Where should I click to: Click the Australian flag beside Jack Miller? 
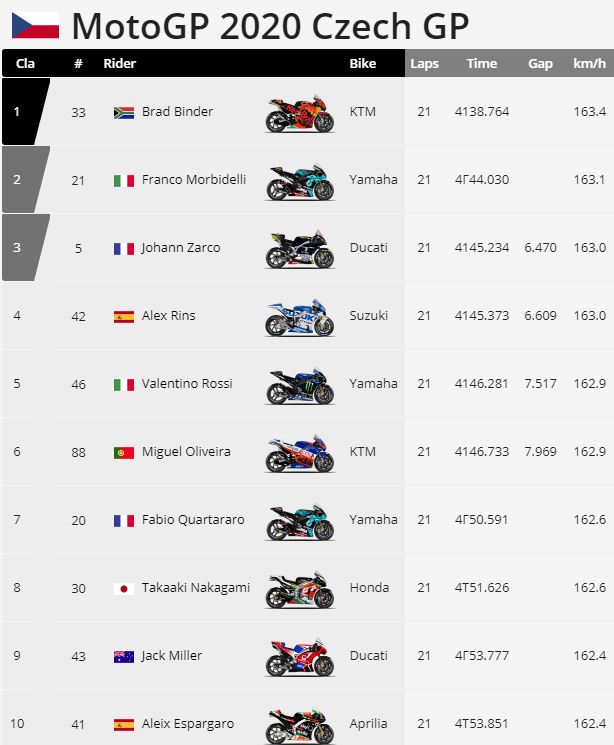(124, 657)
